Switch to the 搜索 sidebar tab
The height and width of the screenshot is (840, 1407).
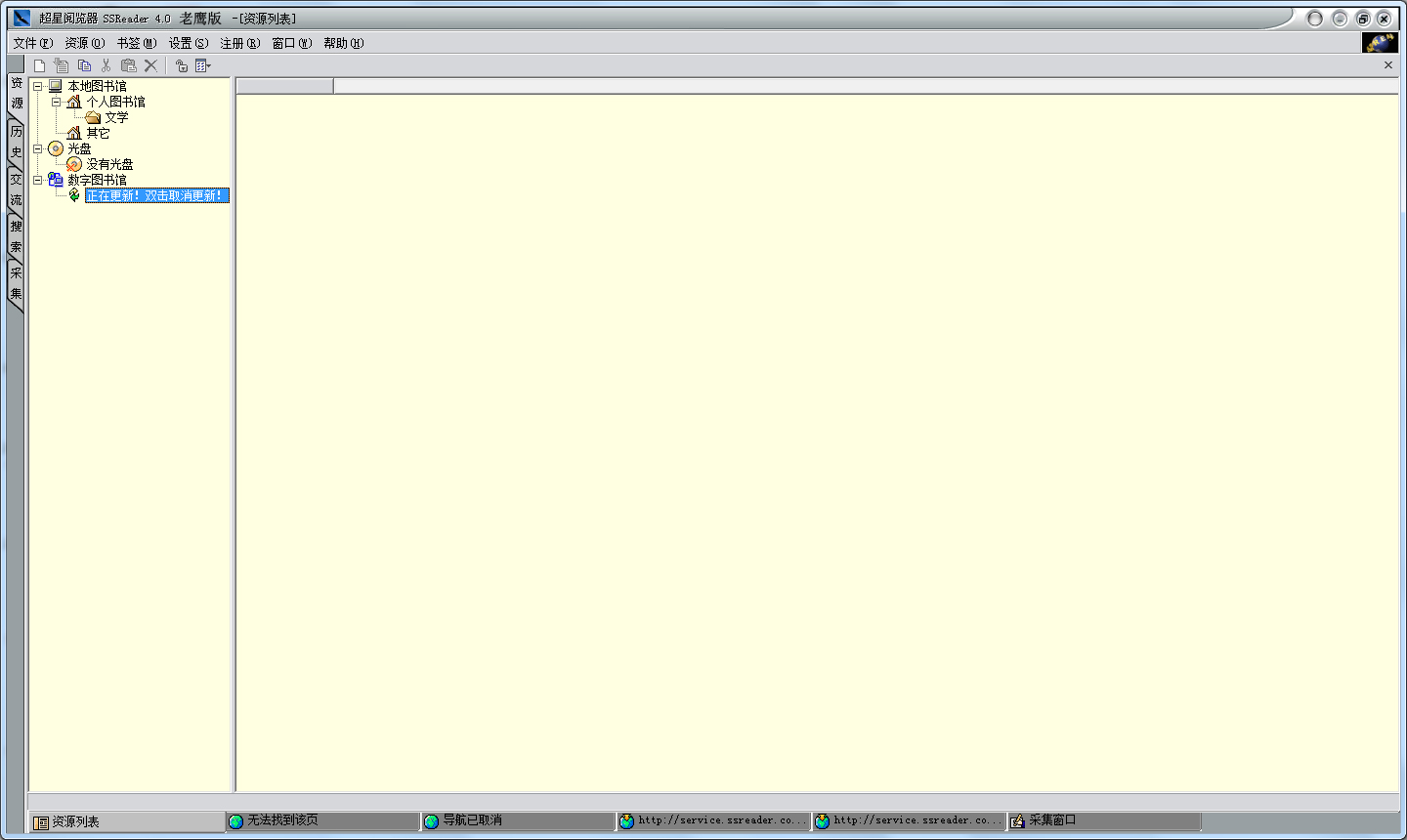[x=15, y=236]
